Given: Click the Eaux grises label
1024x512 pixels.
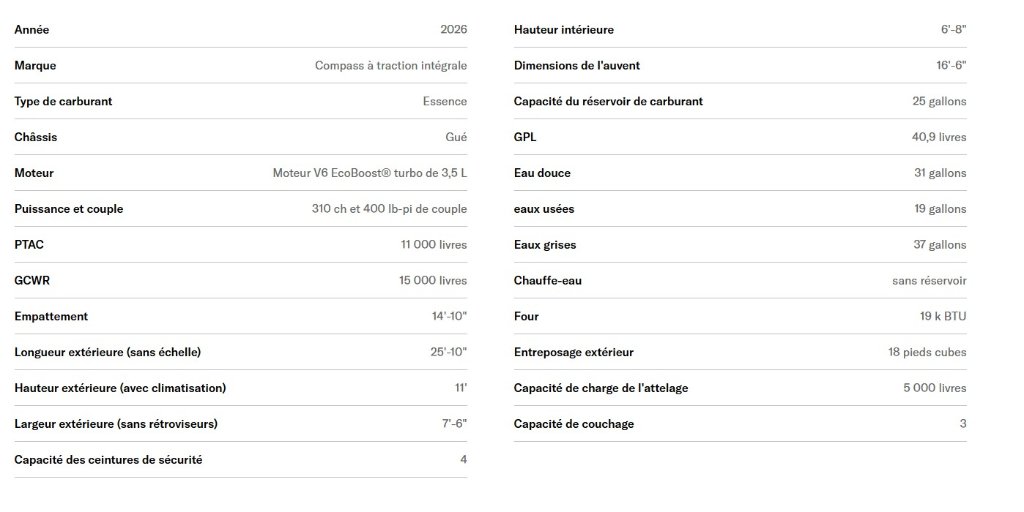Looking at the screenshot, I should (x=545, y=245).
